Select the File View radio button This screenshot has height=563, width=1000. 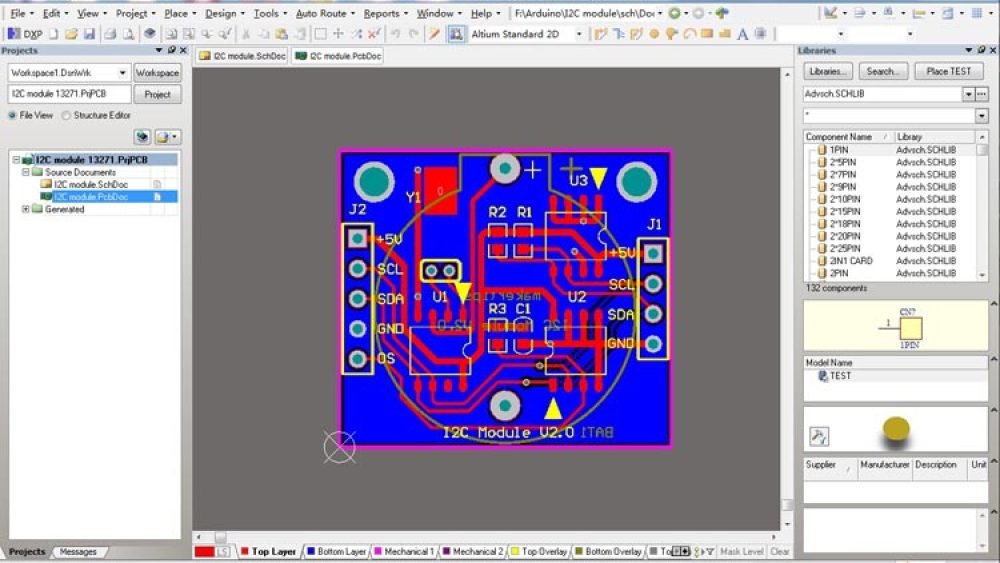coord(12,115)
